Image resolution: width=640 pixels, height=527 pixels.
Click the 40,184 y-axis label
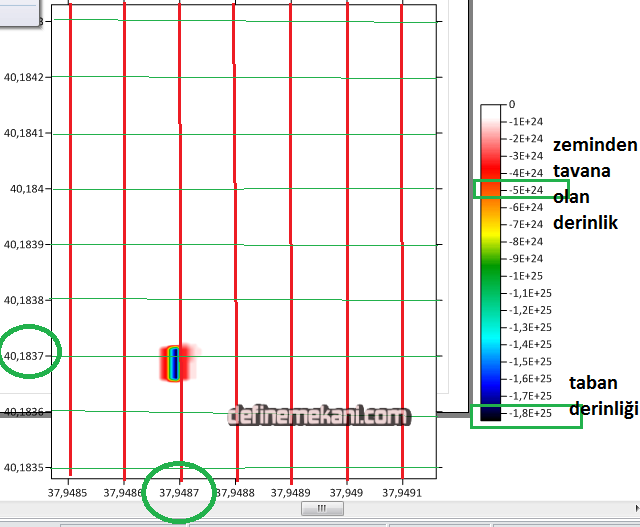click(28, 188)
